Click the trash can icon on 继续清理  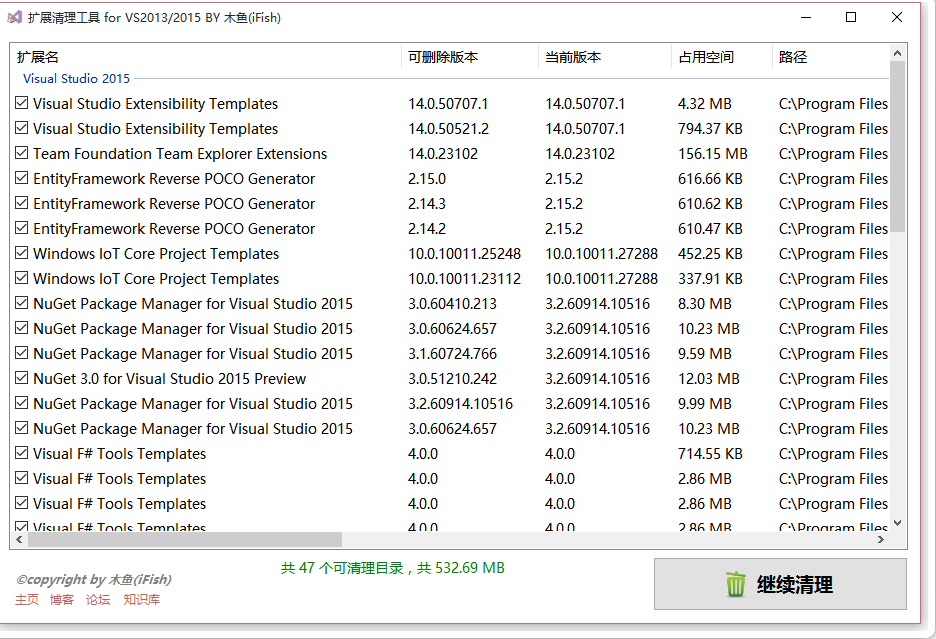[x=735, y=584]
